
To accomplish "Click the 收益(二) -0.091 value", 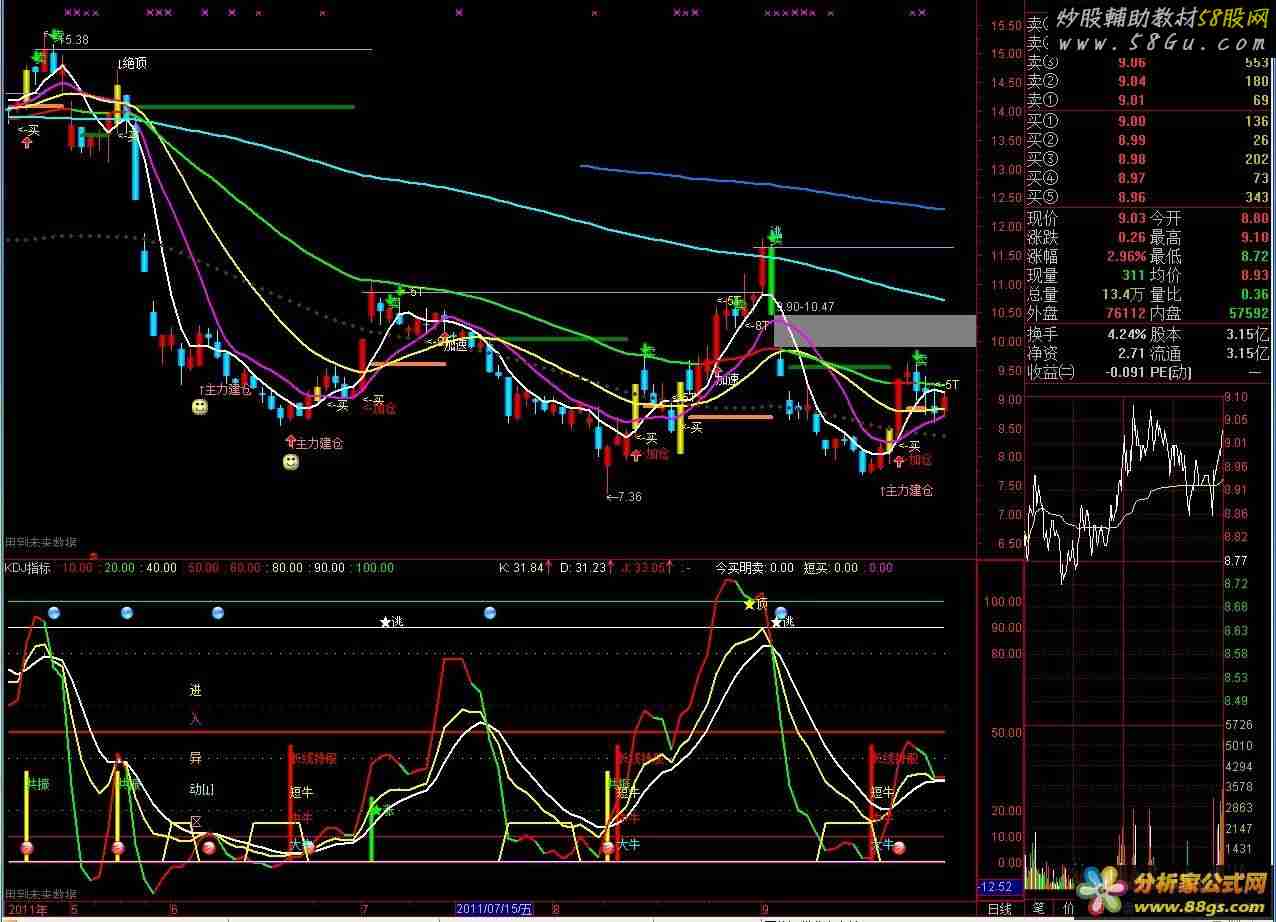I will [x=1124, y=372].
